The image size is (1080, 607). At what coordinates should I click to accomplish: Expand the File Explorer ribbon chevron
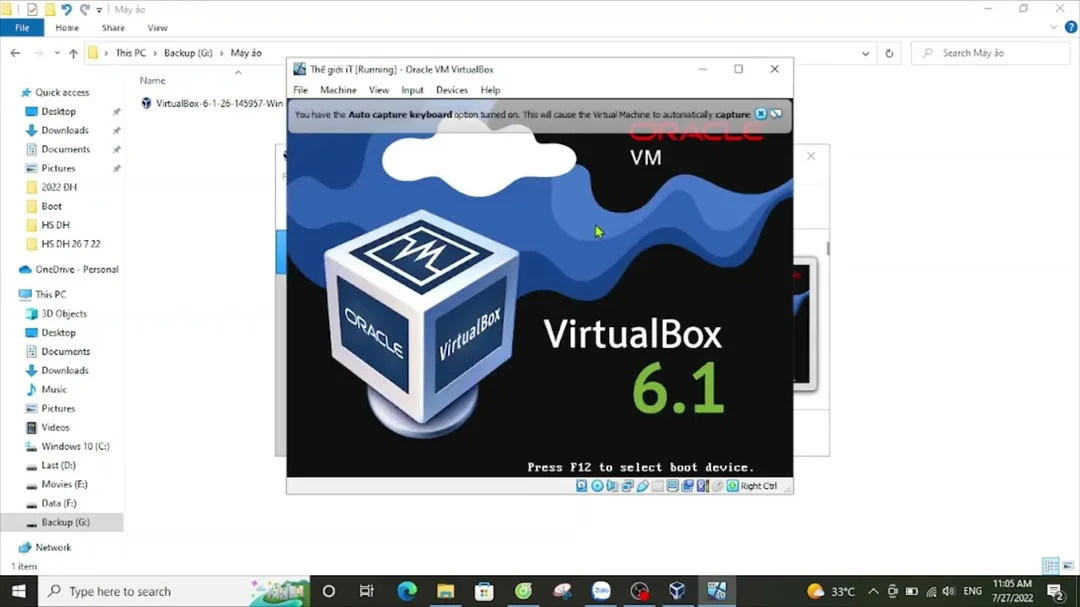coord(1054,28)
